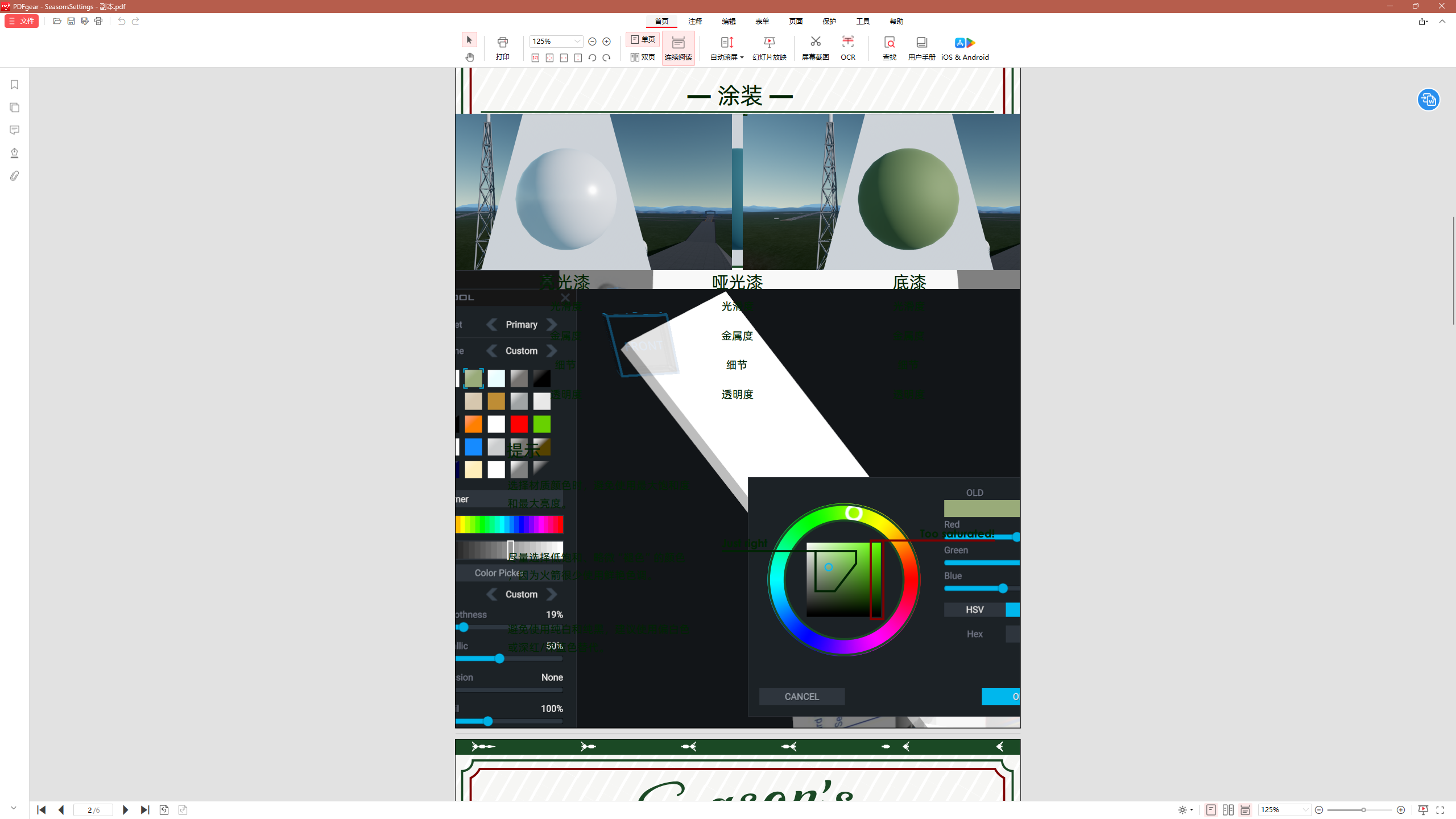Open the attachments paperclip panel

(x=15, y=176)
